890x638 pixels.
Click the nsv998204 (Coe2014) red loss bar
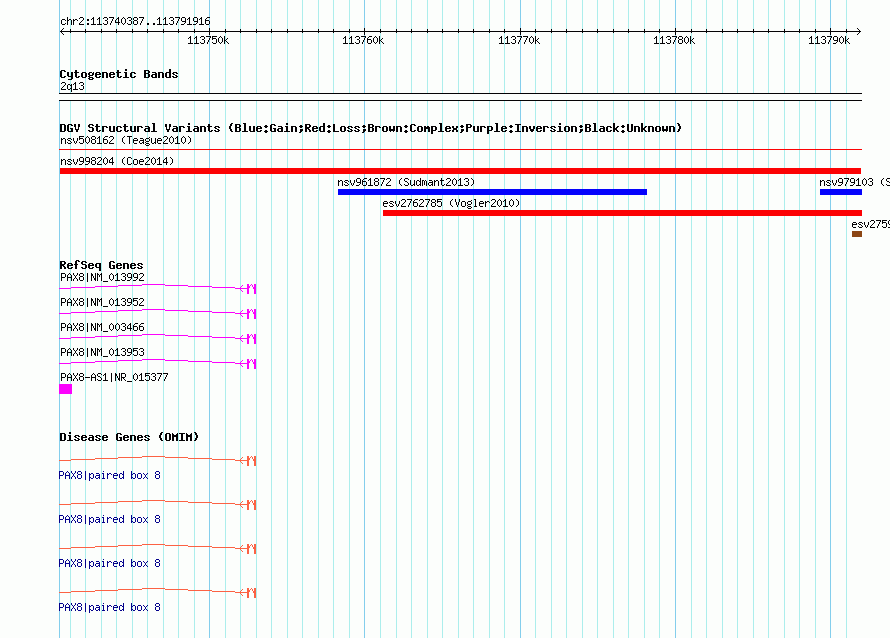pyautogui.click(x=460, y=171)
